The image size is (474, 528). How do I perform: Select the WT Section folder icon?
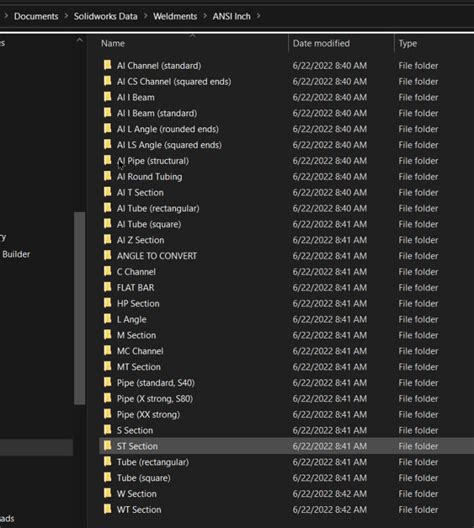(107, 509)
